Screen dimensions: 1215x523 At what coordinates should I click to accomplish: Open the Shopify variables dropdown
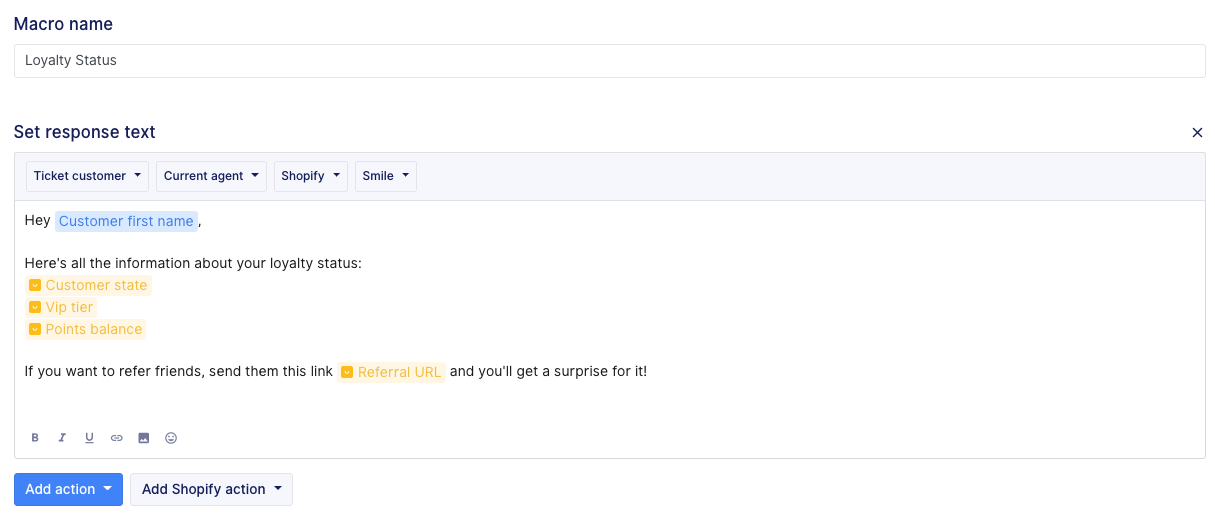310,176
